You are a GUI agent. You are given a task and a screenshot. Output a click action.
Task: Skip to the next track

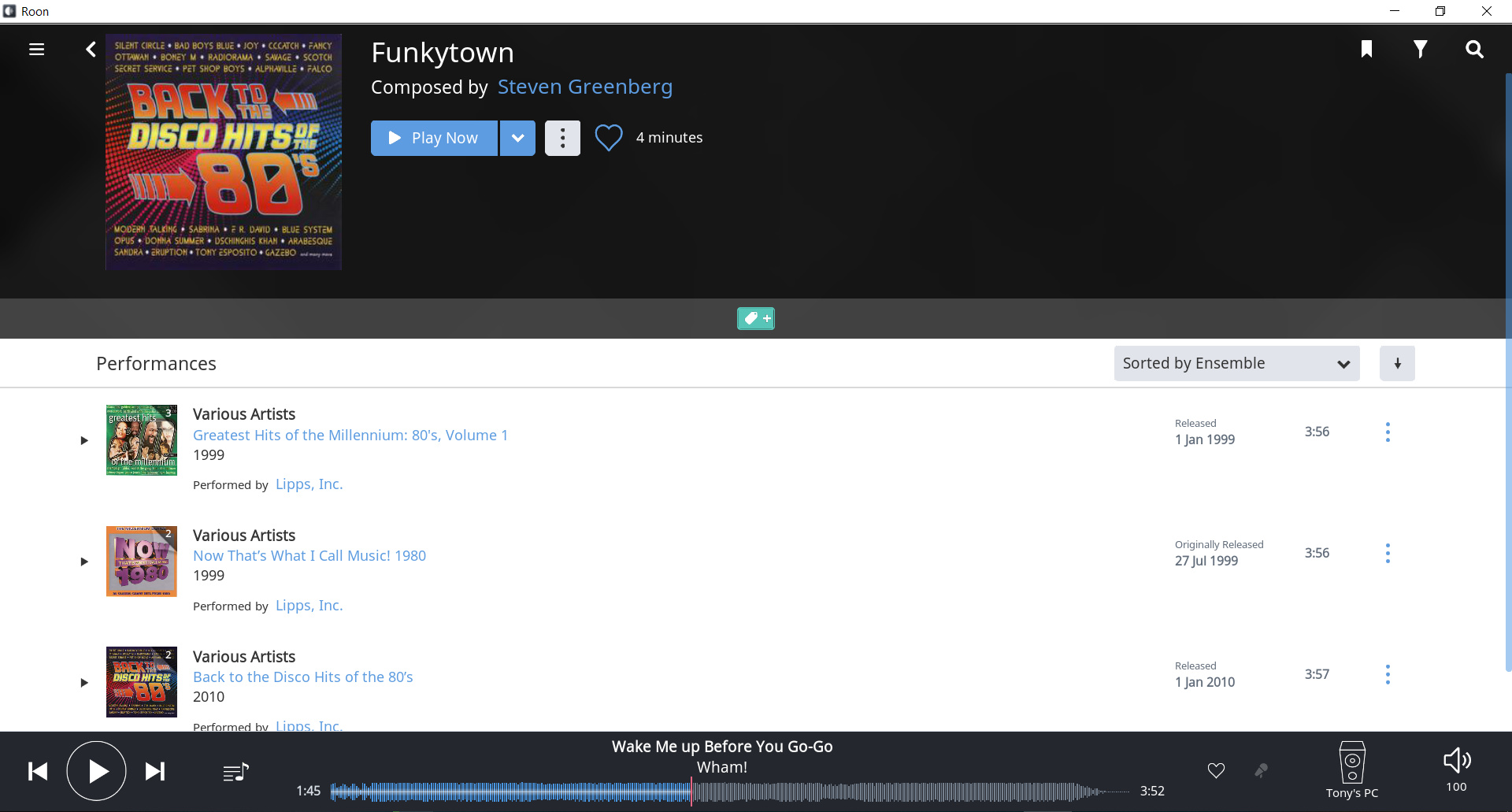click(x=155, y=771)
